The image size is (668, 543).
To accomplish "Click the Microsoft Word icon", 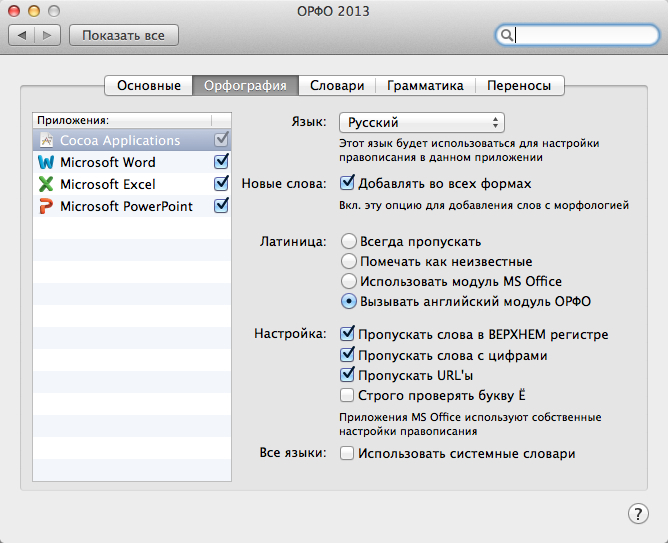I will (x=46, y=162).
